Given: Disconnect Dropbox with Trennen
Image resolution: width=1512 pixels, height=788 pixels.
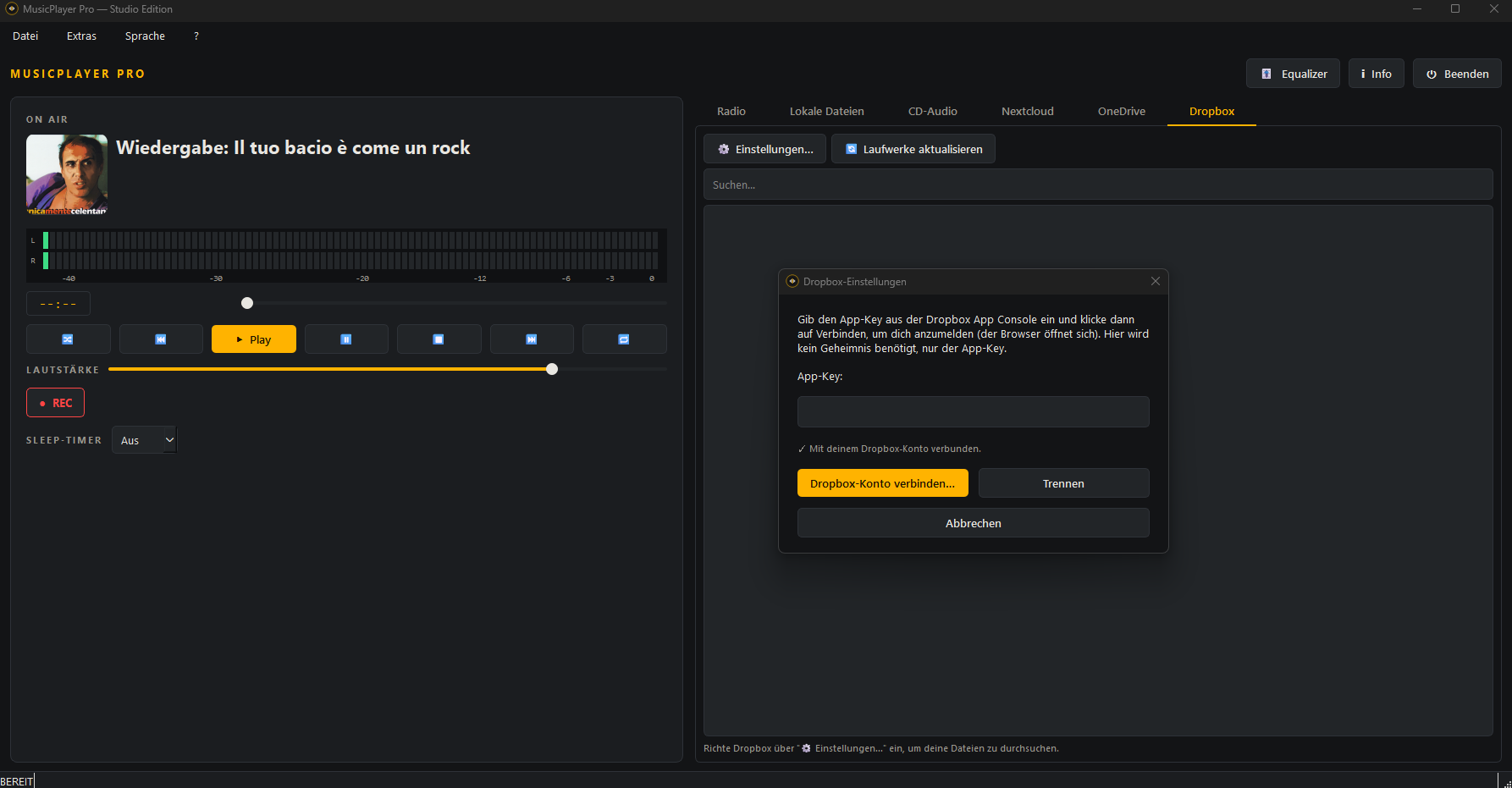Looking at the screenshot, I should pyautogui.click(x=1064, y=483).
